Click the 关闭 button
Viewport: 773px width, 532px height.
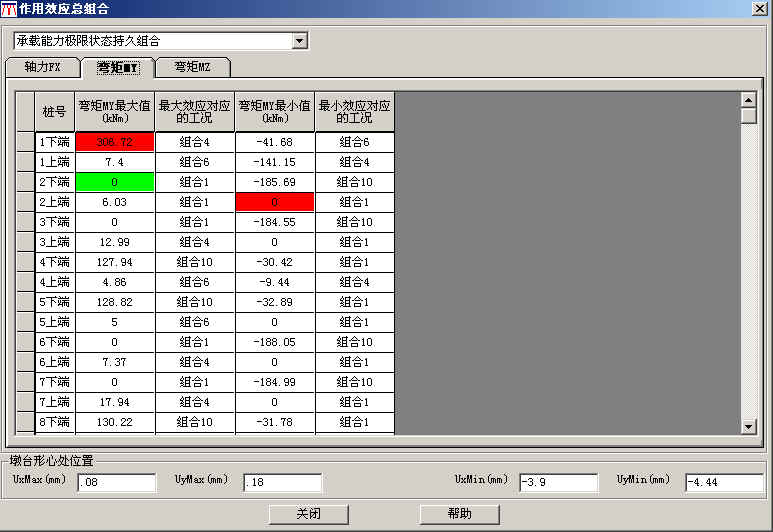click(308, 514)
